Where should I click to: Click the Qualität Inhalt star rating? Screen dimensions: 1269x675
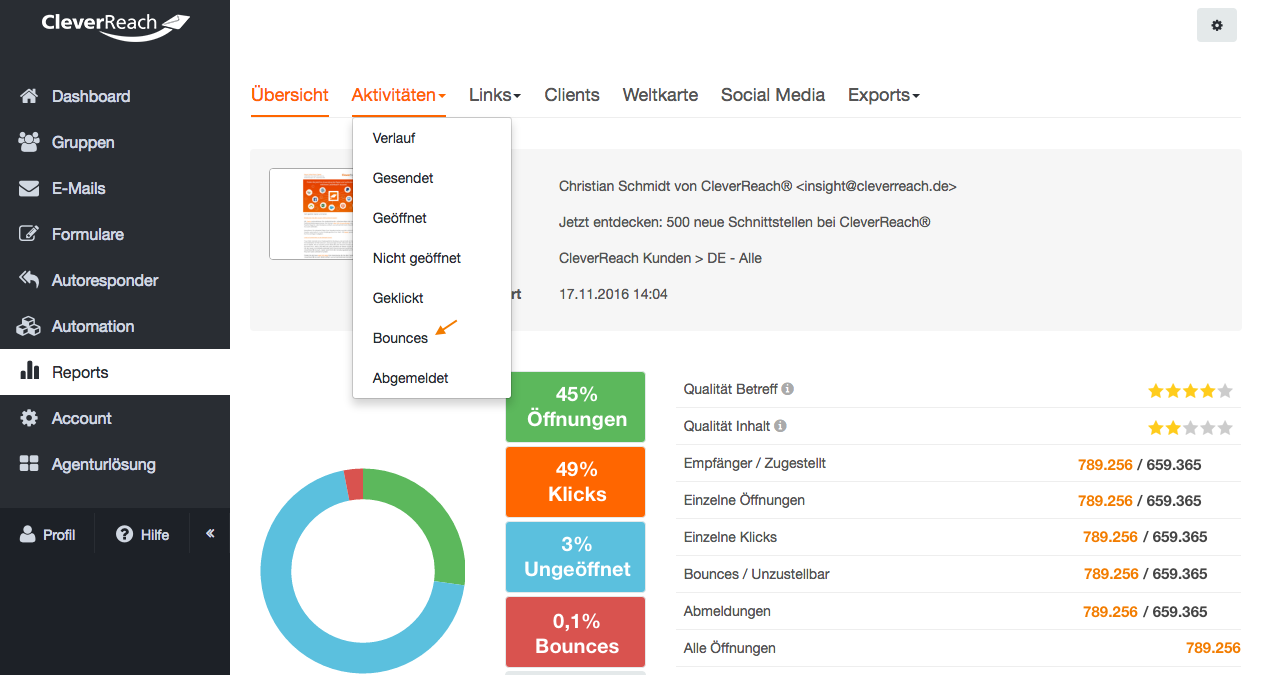click(1190, 428)
